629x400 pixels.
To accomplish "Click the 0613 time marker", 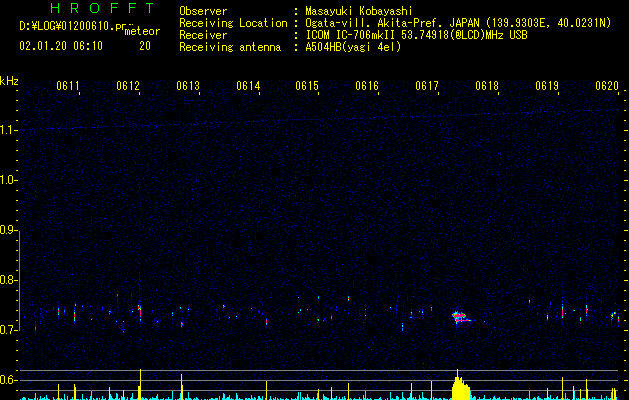I will click(188, 86).
